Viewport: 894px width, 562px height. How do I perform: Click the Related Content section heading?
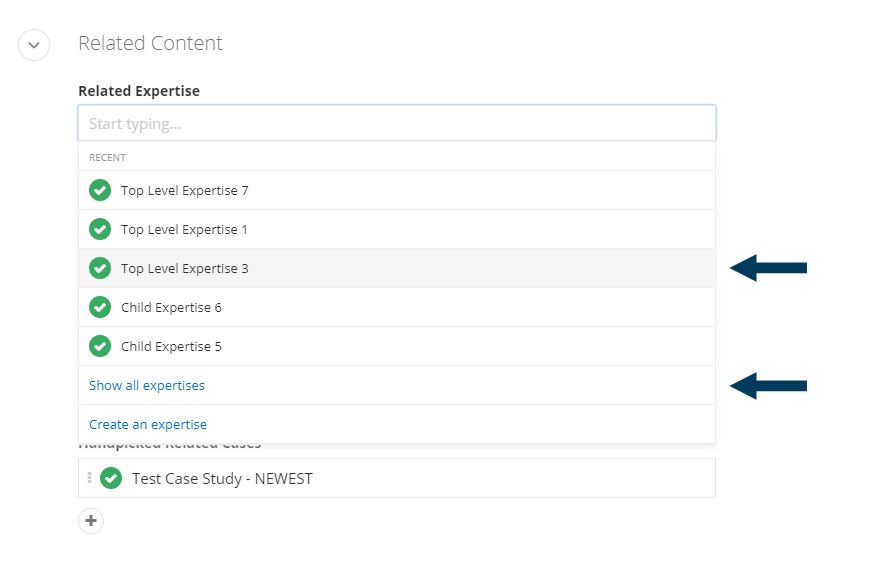pos(150,43)
